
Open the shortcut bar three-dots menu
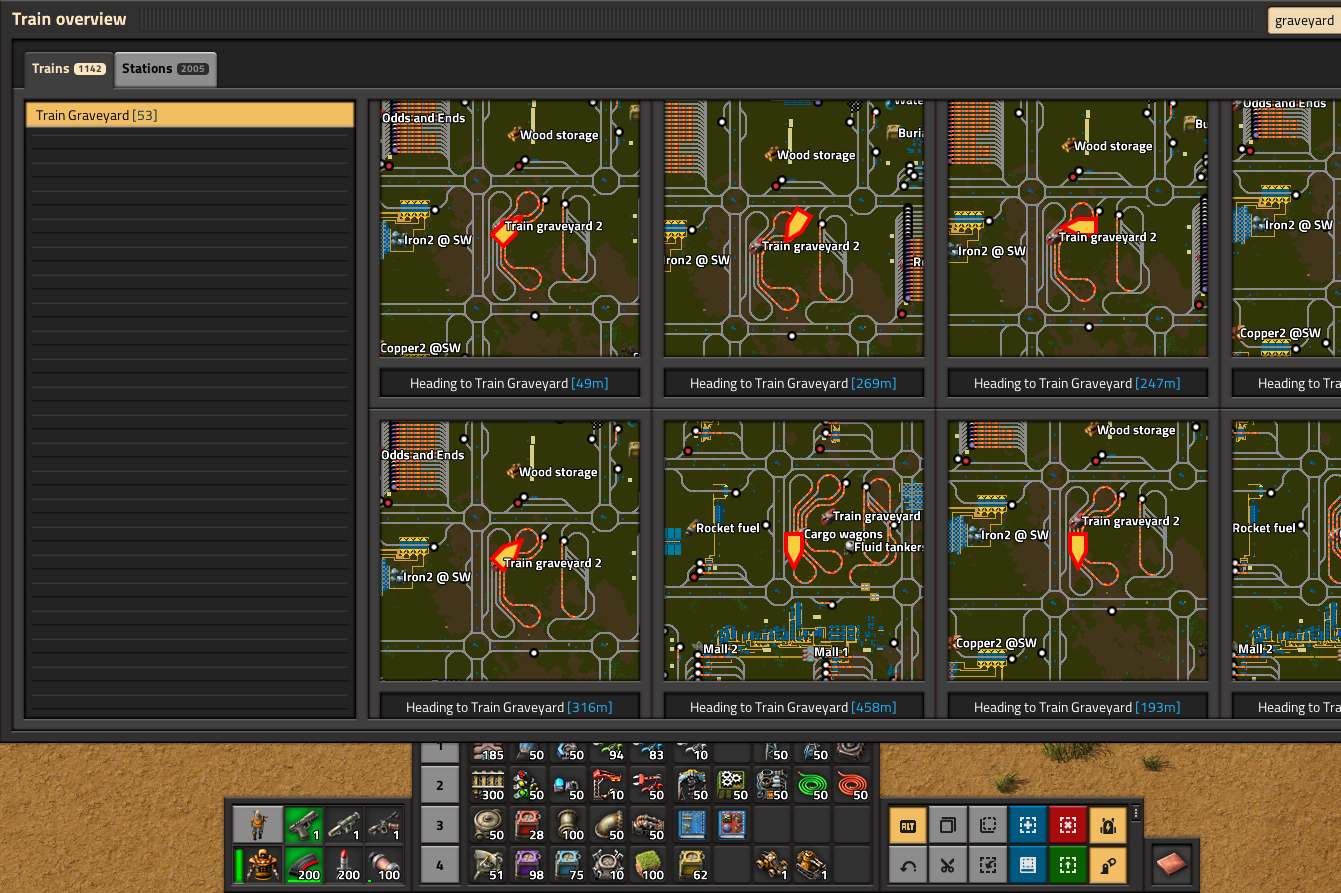point(1135,813)
